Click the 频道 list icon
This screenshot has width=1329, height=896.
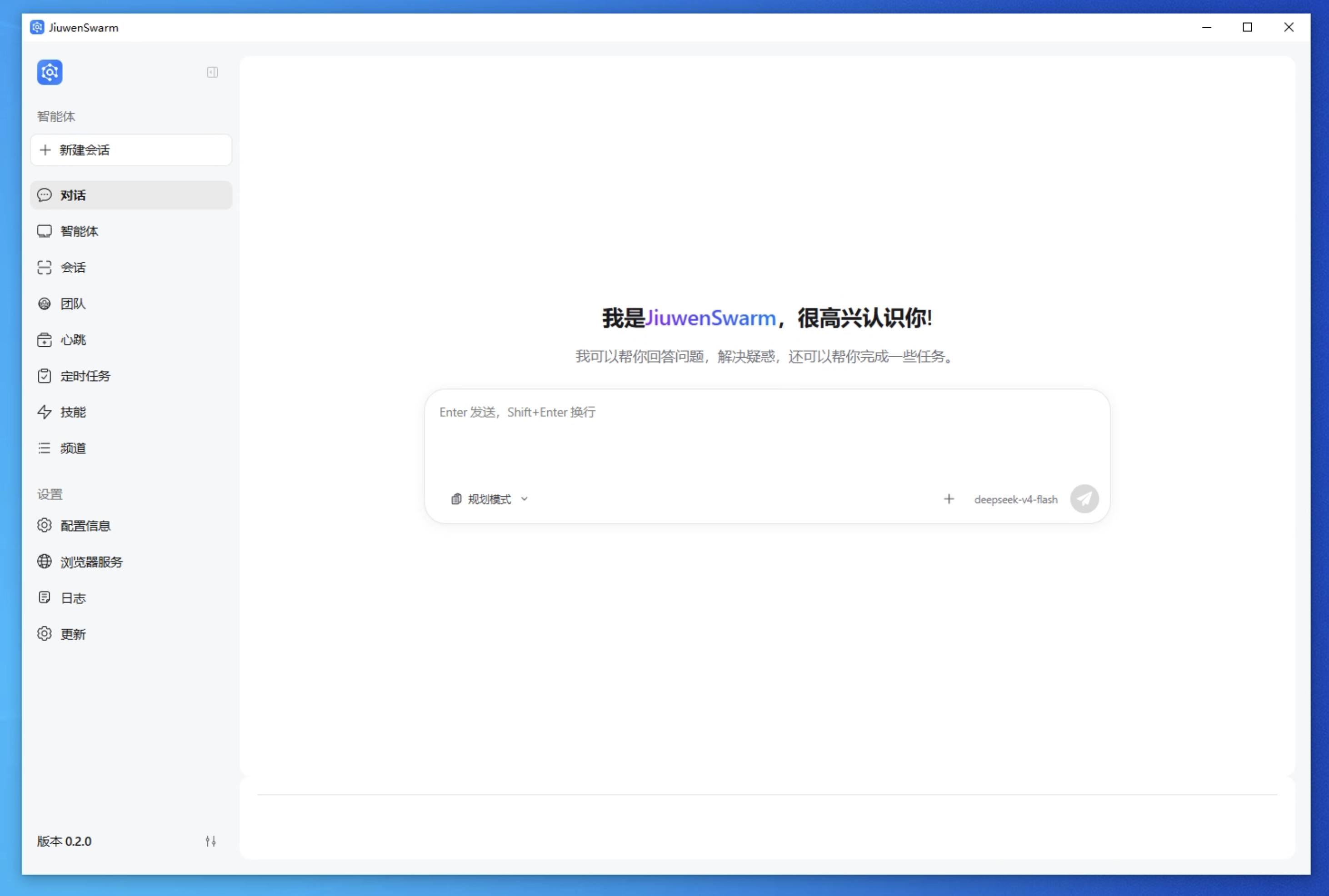click(x=44, y=448)
